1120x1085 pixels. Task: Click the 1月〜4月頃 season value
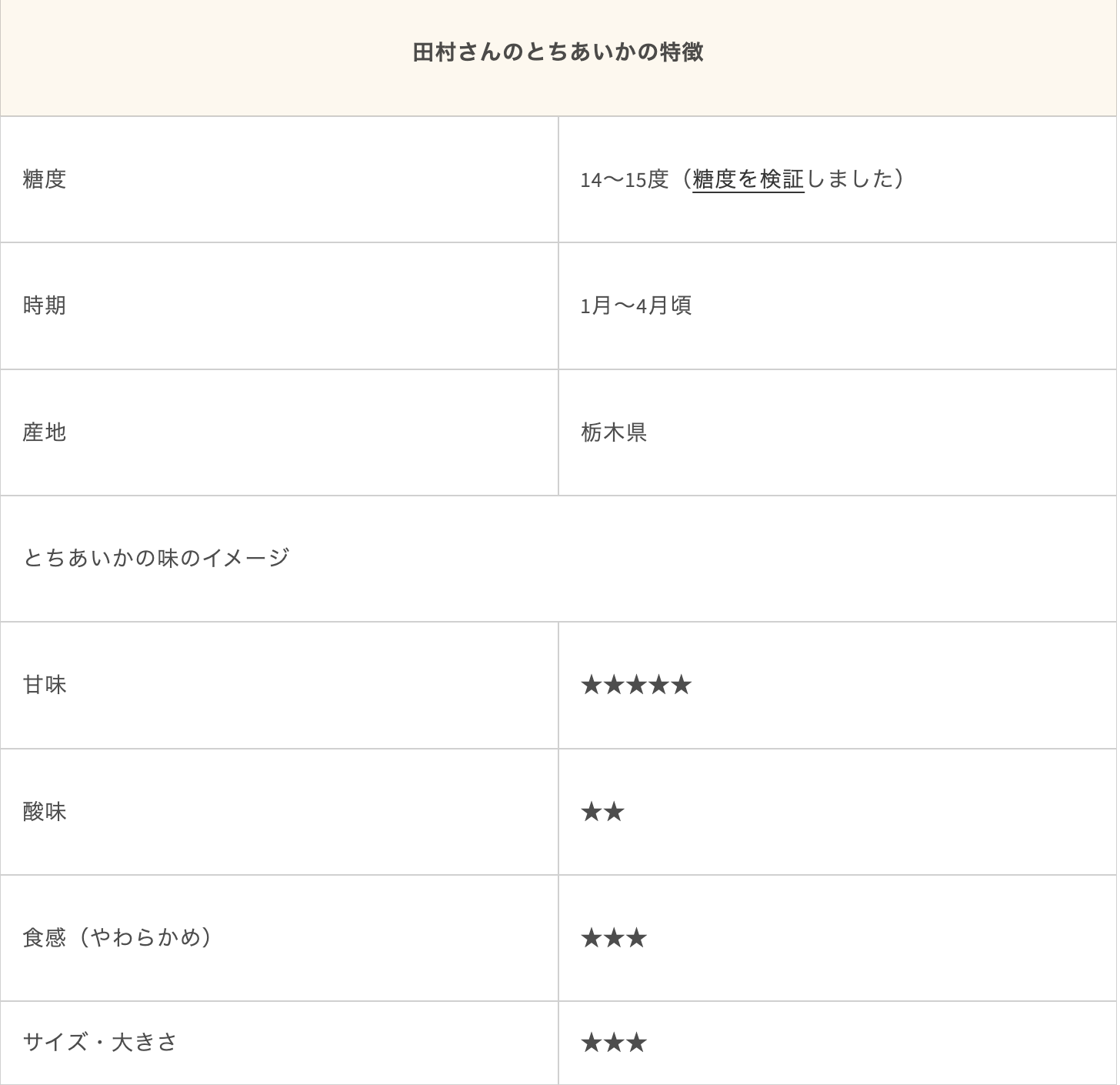coord(636,305)
